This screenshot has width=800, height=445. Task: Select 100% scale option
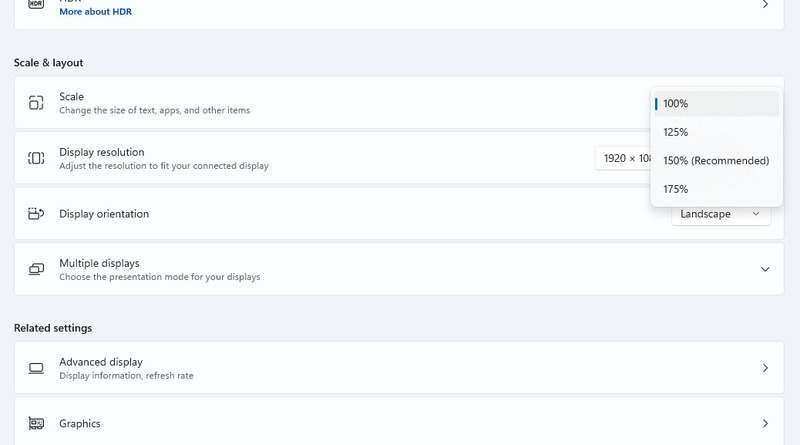point(676,104)
